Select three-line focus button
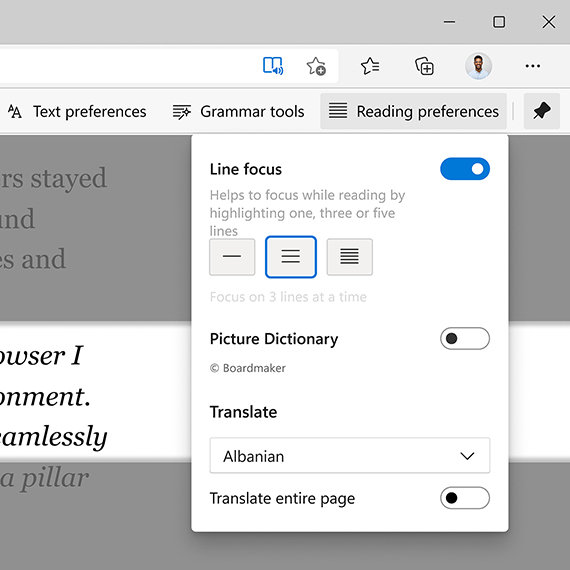 pyautogui.click(x=290, y=257)
